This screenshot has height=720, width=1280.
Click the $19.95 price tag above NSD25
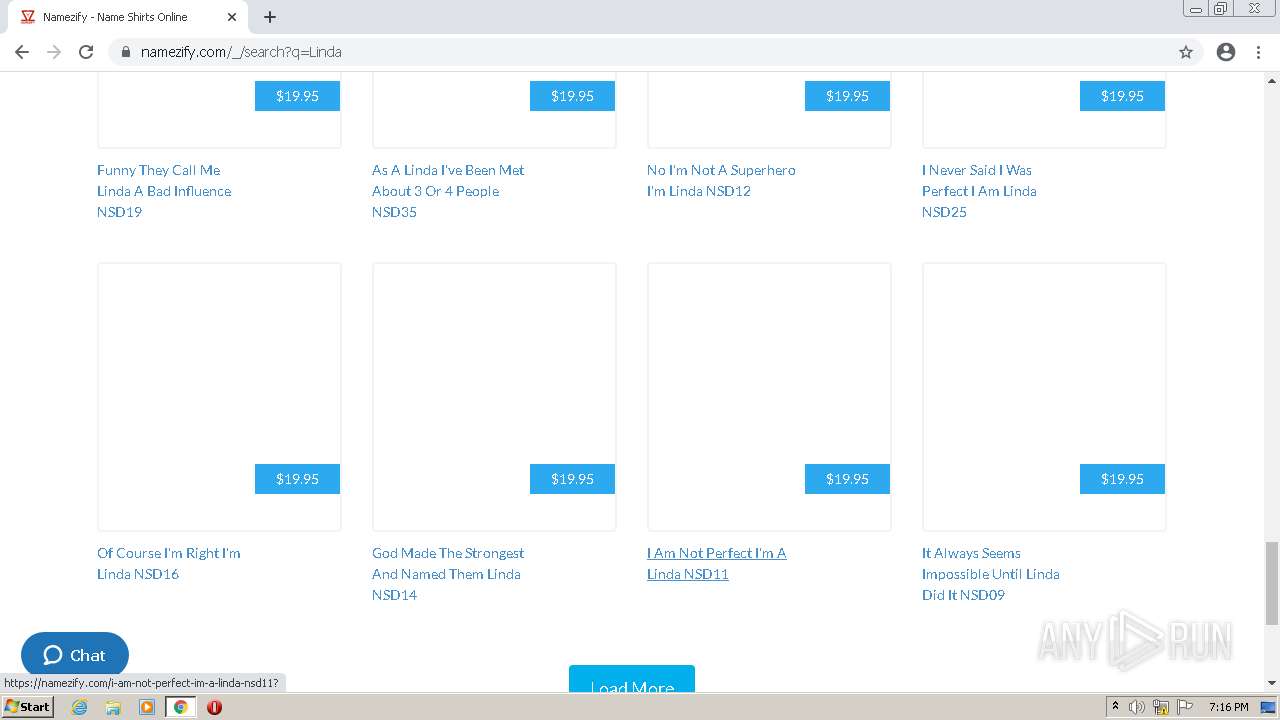(1122, 96)
